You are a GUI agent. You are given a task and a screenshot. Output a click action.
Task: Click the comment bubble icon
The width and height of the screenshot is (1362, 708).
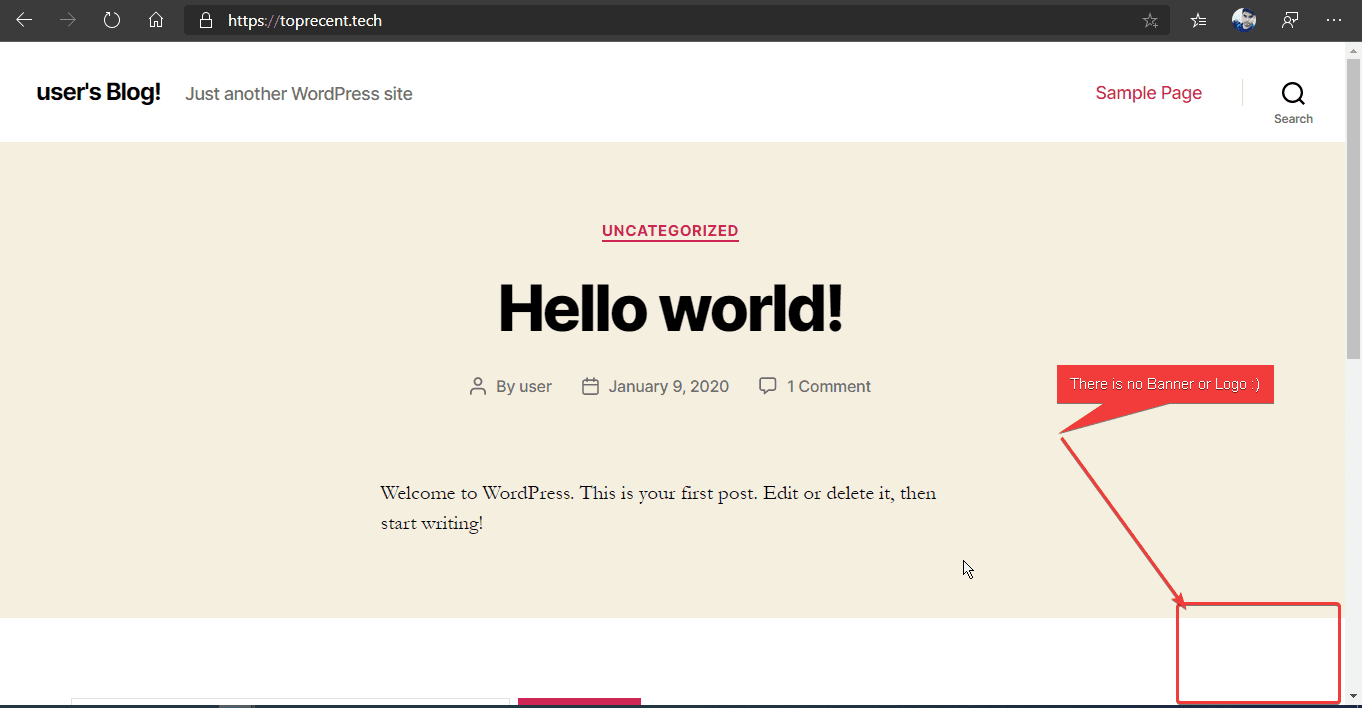(x=768, y=386)
